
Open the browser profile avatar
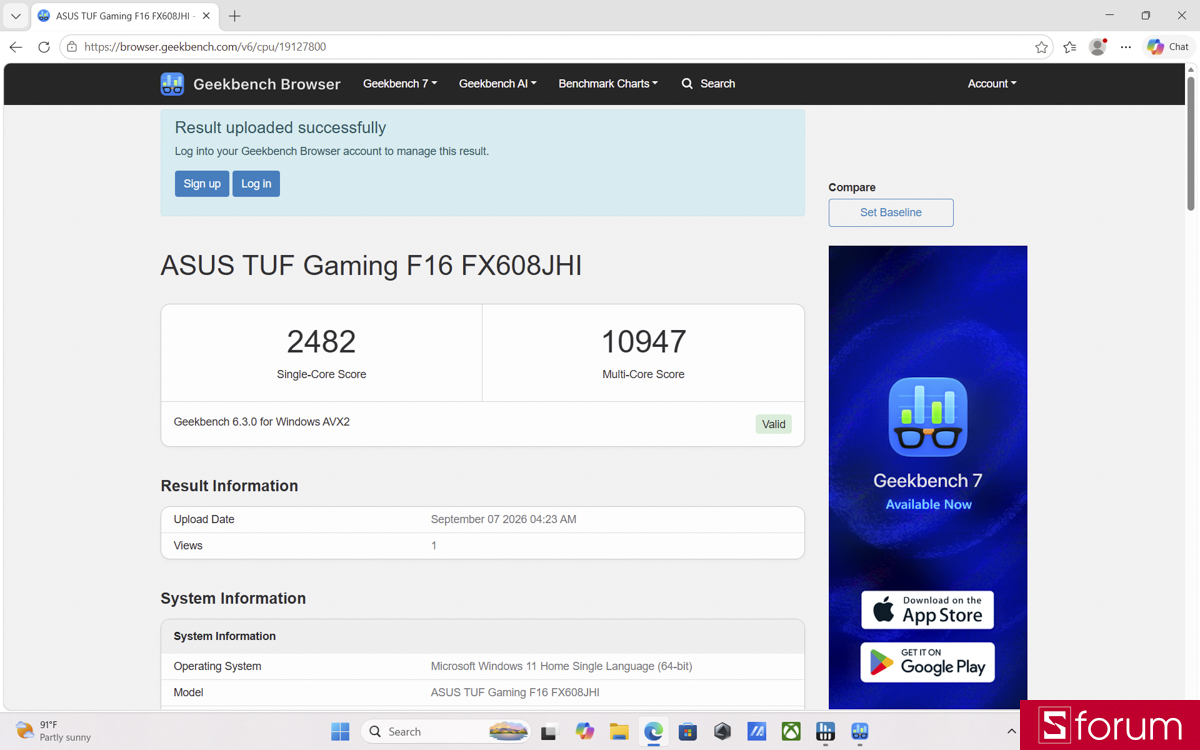tap(1098, 47)
